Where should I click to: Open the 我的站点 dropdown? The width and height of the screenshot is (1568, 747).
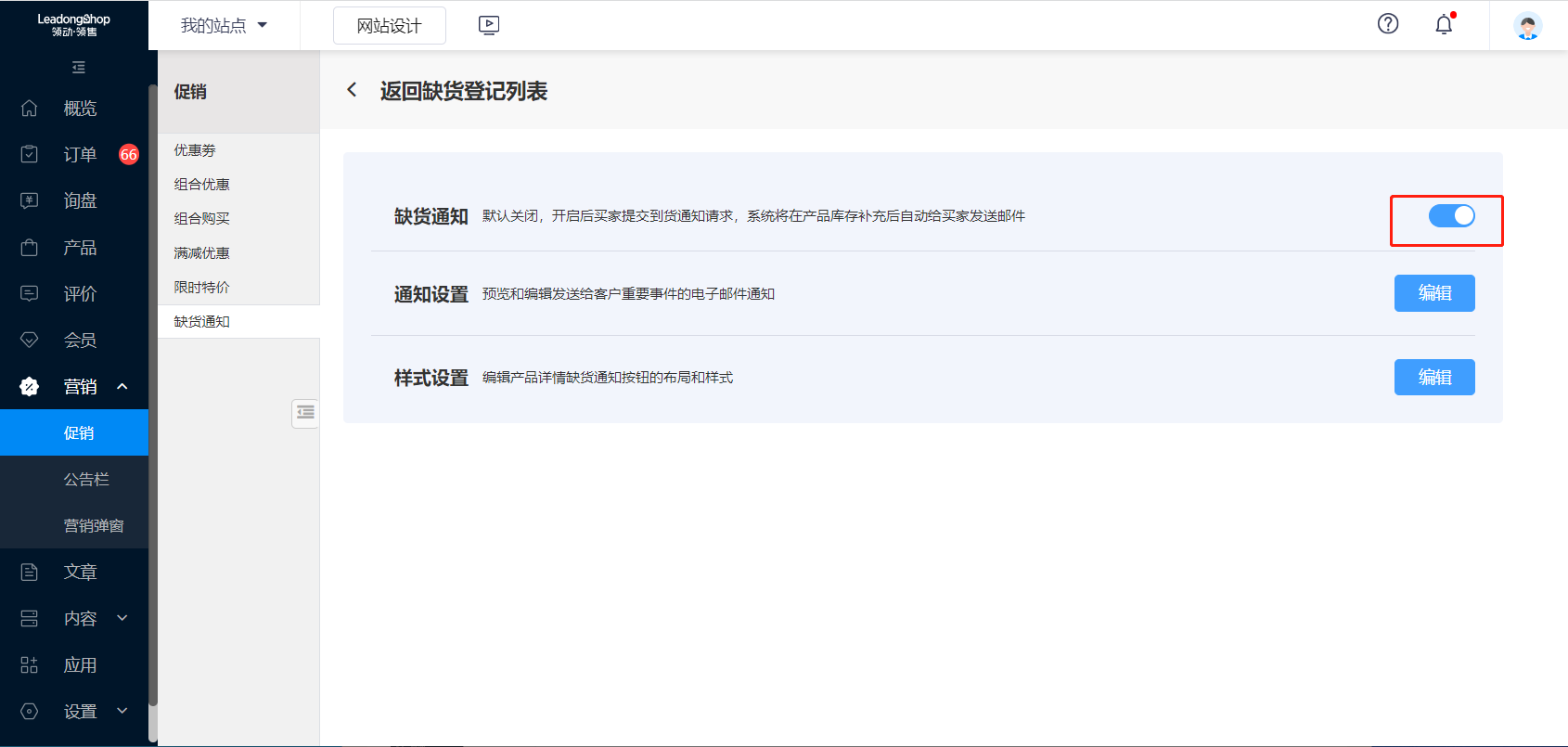click(224, 26)
